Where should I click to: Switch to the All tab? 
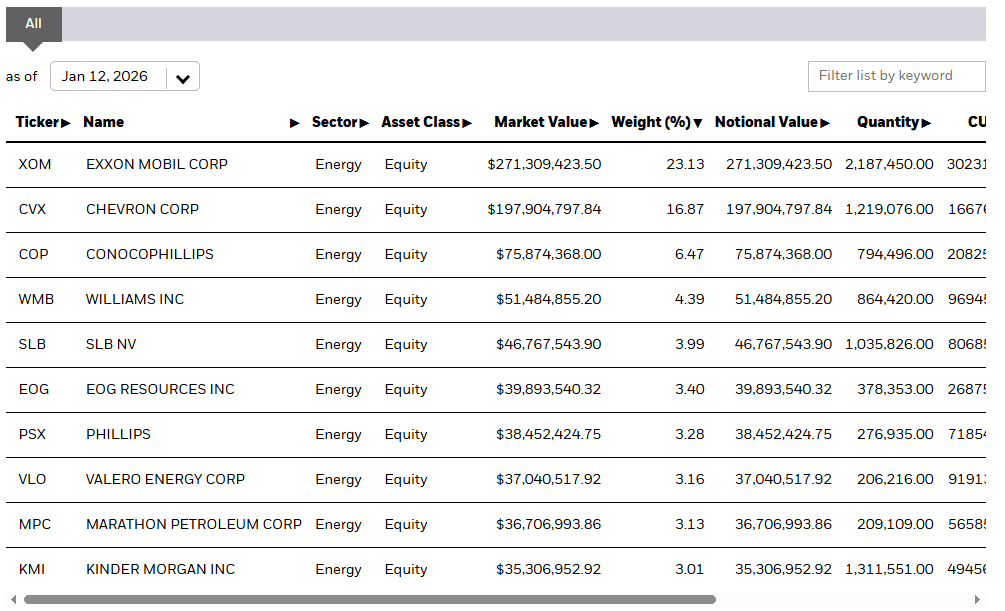point(33,23)
